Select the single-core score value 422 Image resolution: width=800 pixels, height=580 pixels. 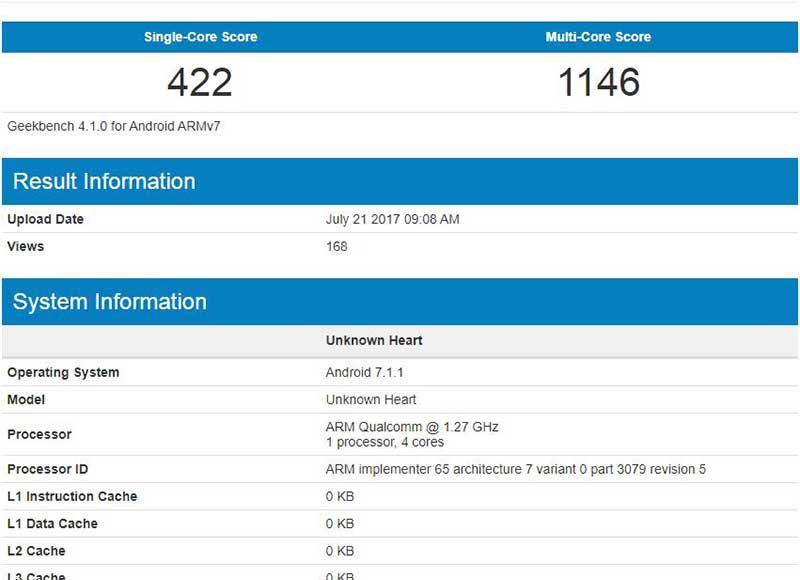coord(200,83)
